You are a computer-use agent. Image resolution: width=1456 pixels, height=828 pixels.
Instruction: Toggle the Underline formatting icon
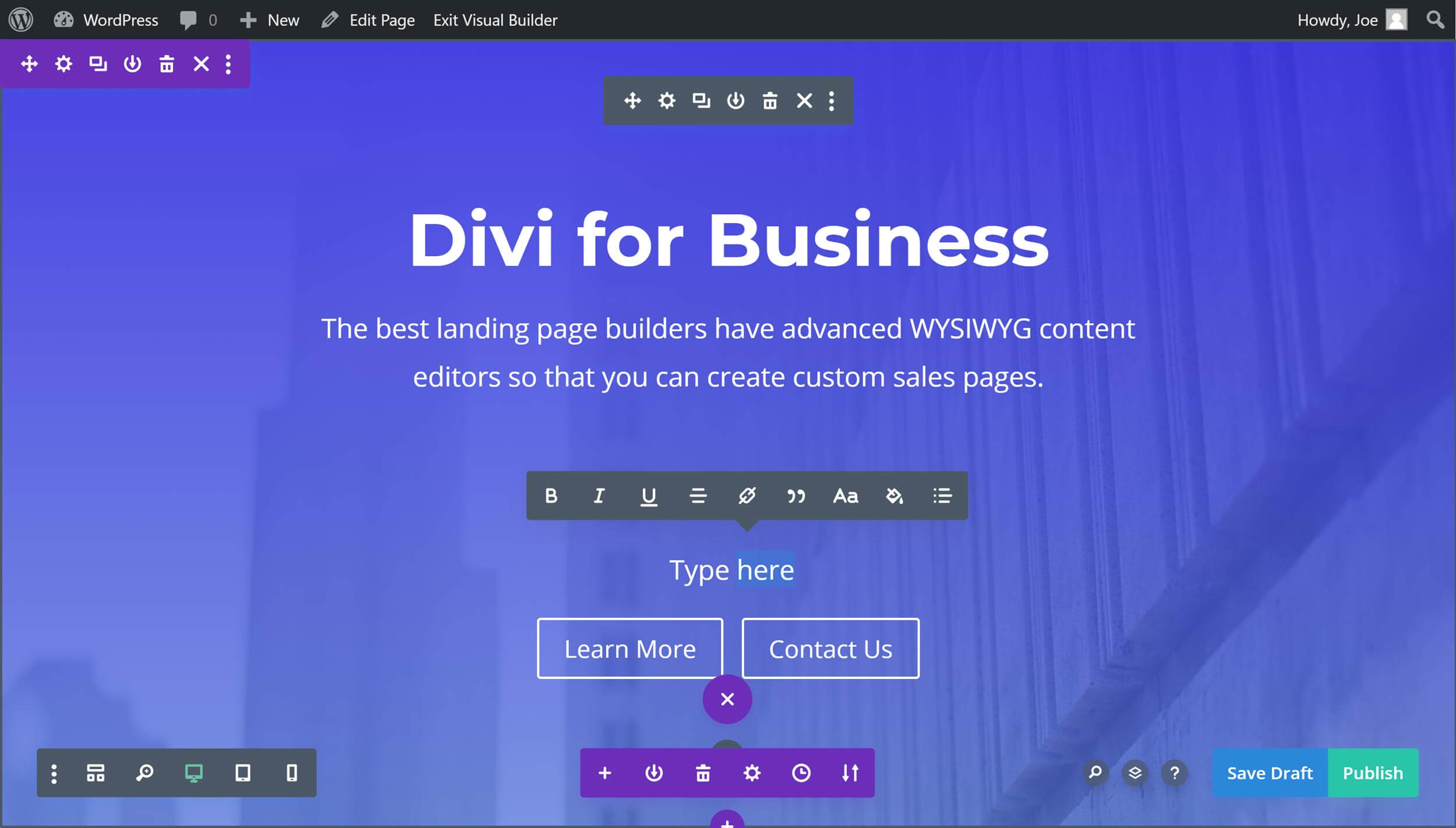(x=649, y=496)
